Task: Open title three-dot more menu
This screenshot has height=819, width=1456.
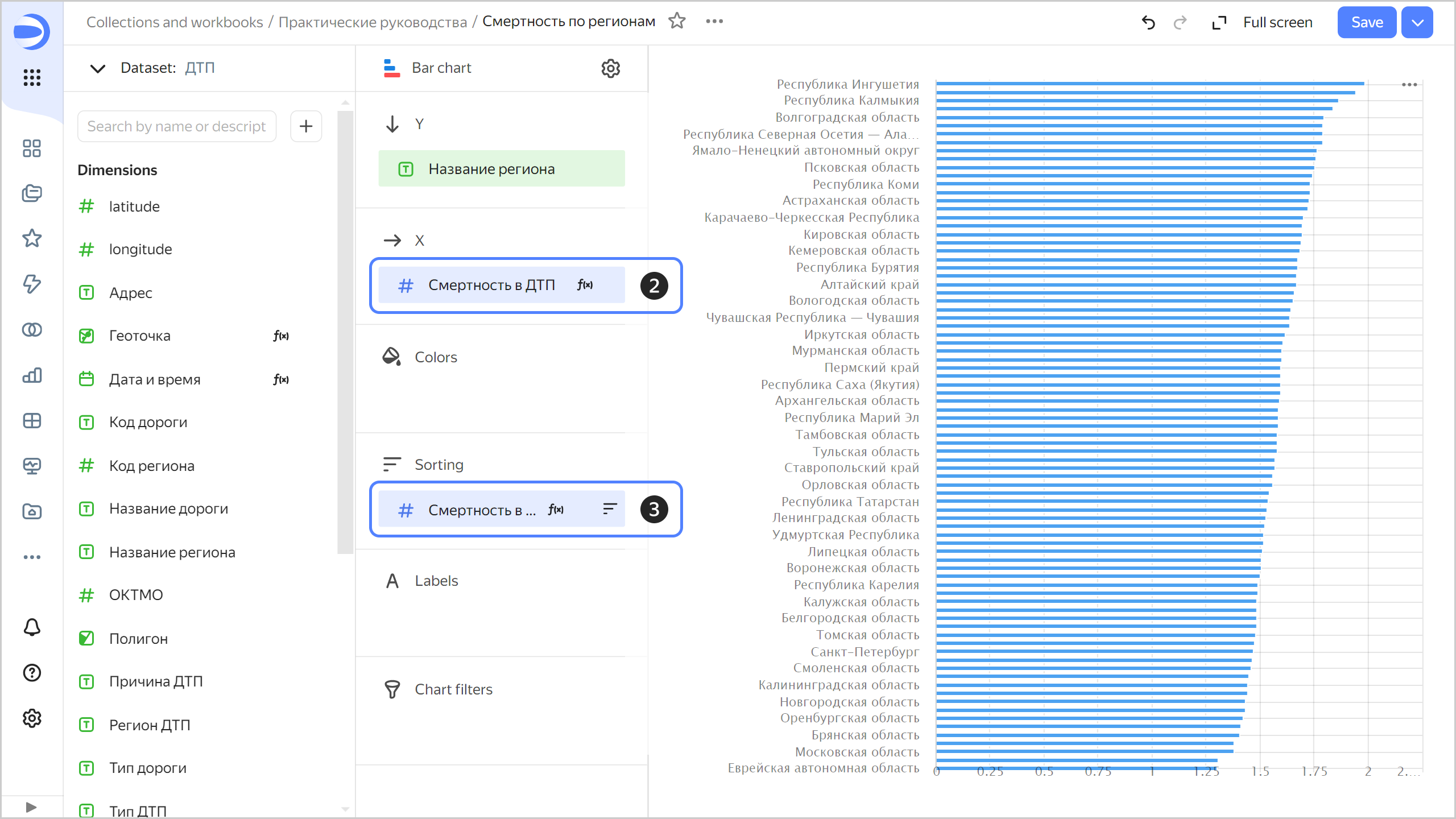Action: coord(714,21)
